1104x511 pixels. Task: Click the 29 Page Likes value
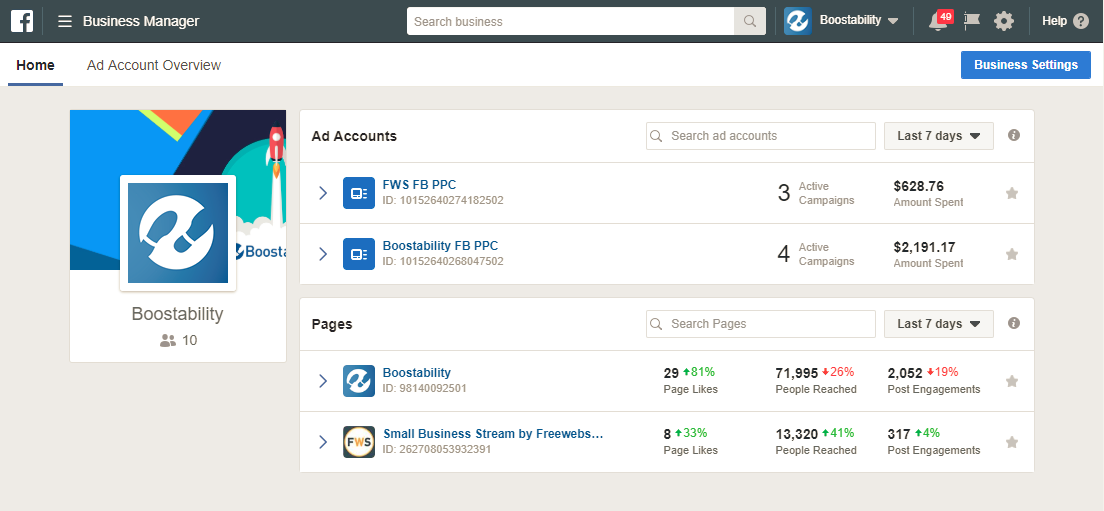[671, 372]
